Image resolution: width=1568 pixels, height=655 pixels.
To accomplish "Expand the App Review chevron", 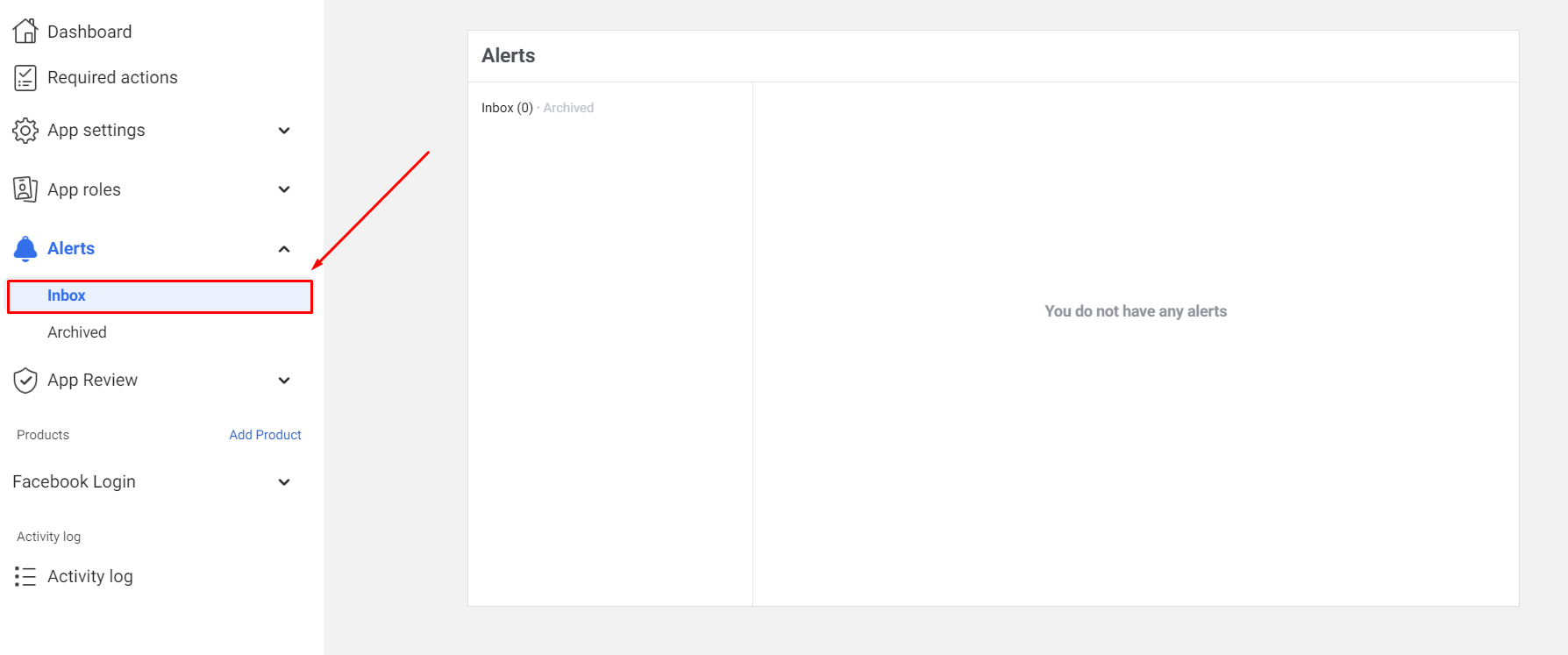I will 284,381.
